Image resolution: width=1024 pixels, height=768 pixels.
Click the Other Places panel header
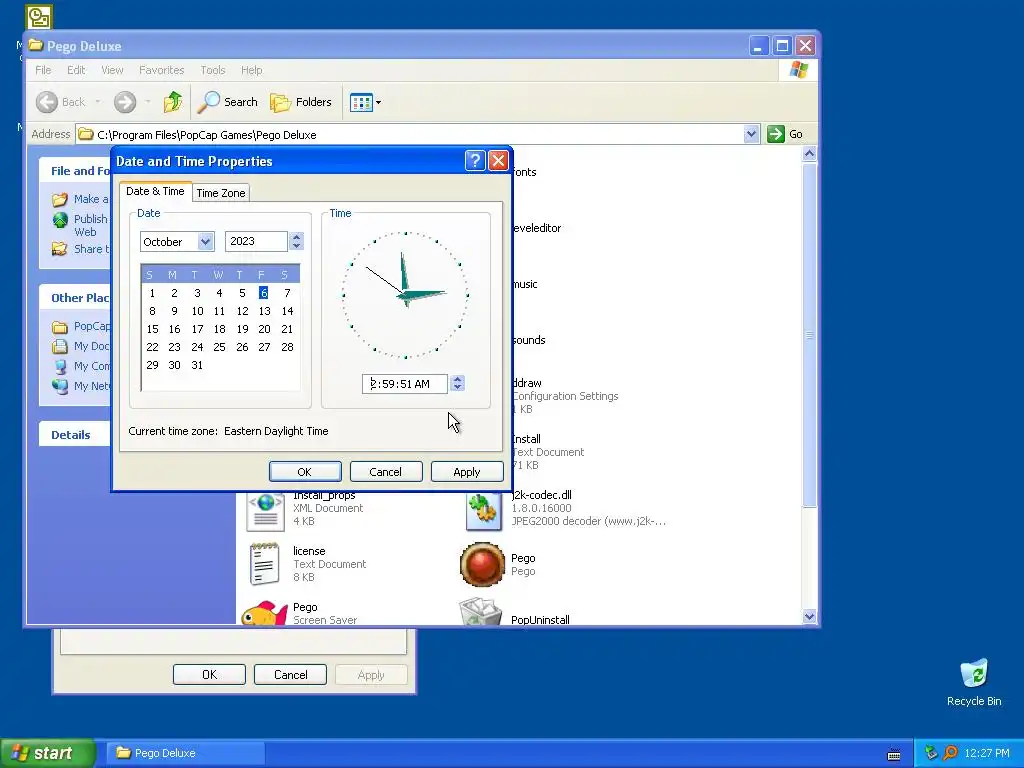coord(74,298)
